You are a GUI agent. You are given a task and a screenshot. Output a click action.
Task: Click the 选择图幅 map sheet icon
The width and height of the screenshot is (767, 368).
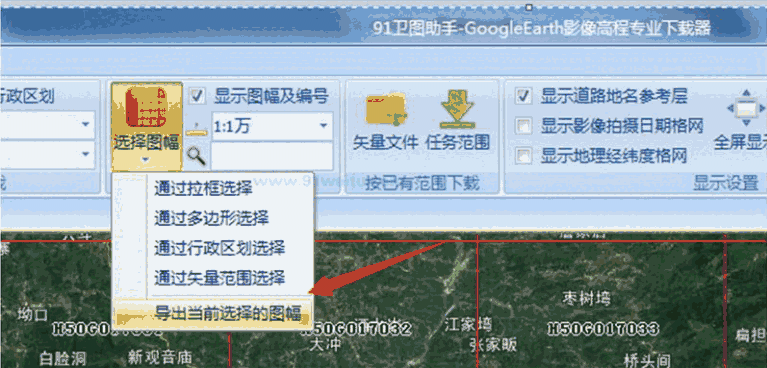(x=146, y=107)
